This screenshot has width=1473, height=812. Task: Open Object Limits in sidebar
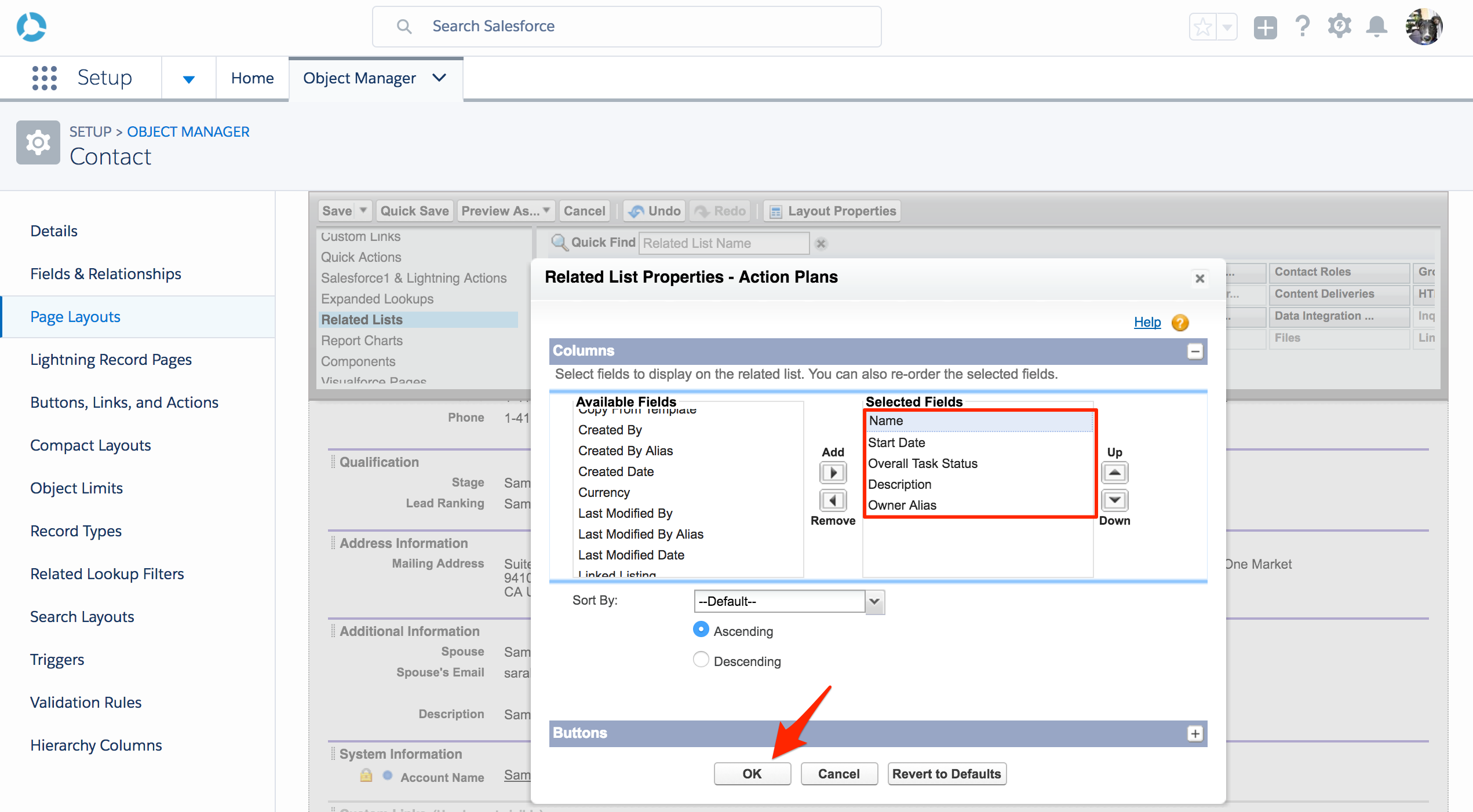76,488
